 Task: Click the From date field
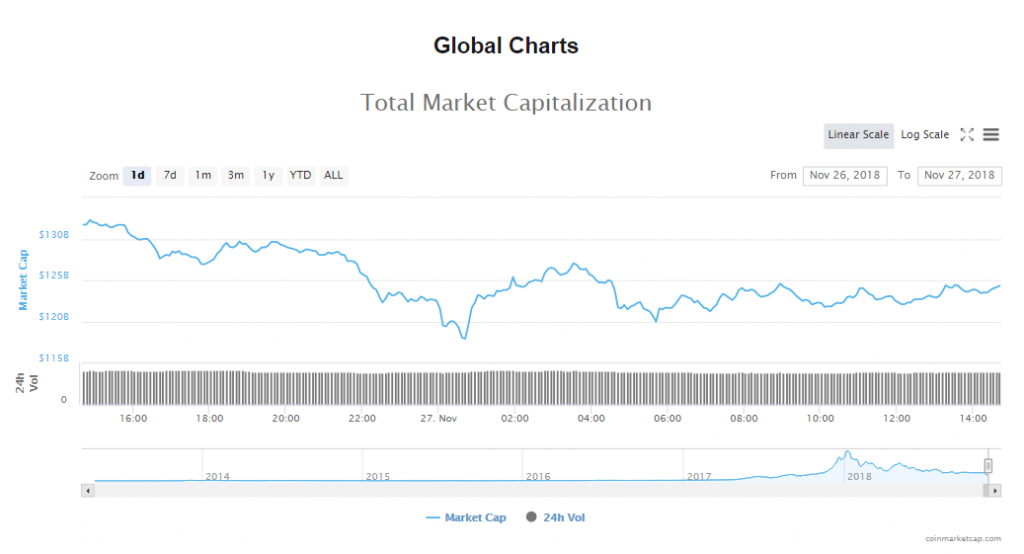point(845,175)
